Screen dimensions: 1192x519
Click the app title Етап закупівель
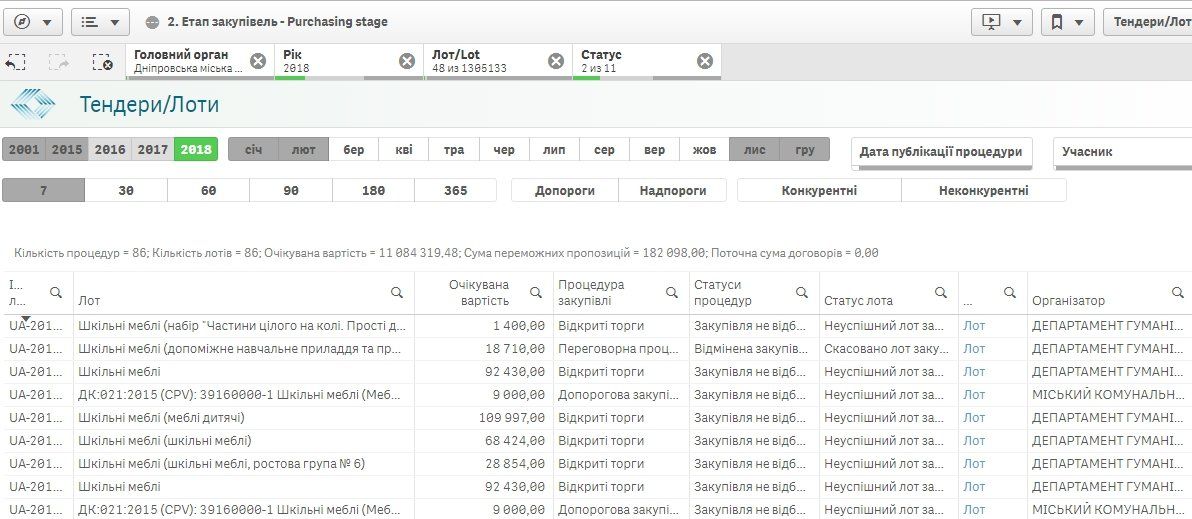pos(277,22)
